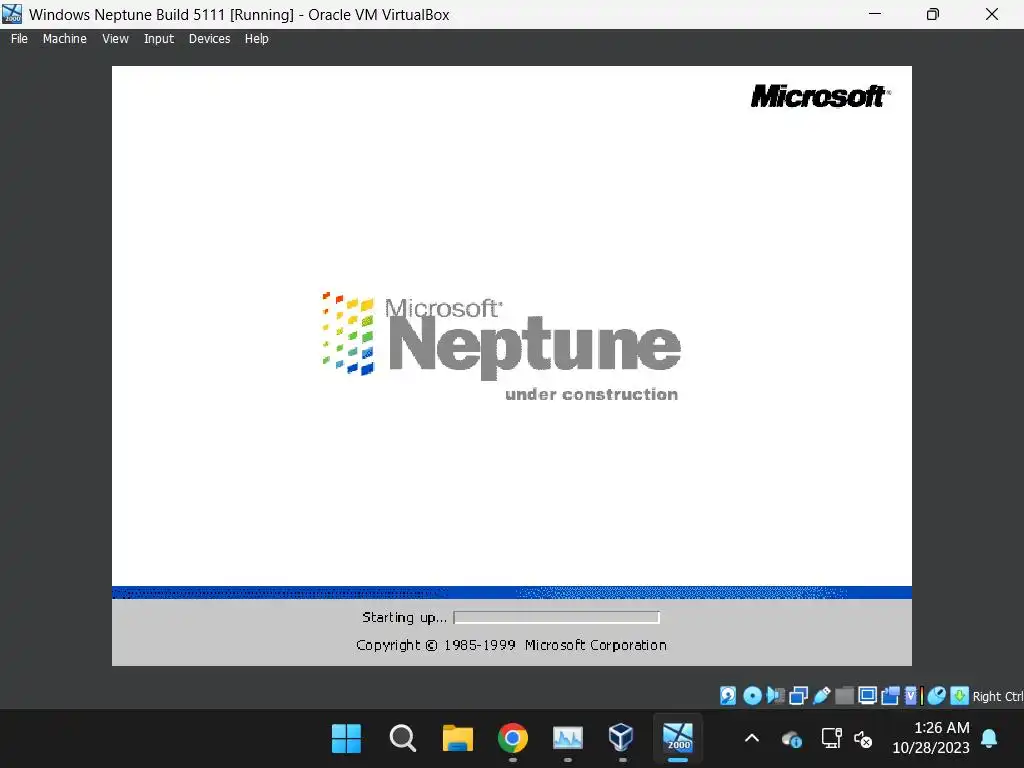Click the OneDrive cloud tray icon
The width and height of the screenshot is (1024, 768).
pyautogui.click(x=792, y=739)
